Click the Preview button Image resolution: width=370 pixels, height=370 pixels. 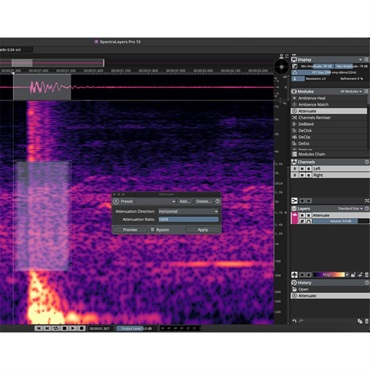[x=130, y=230]
